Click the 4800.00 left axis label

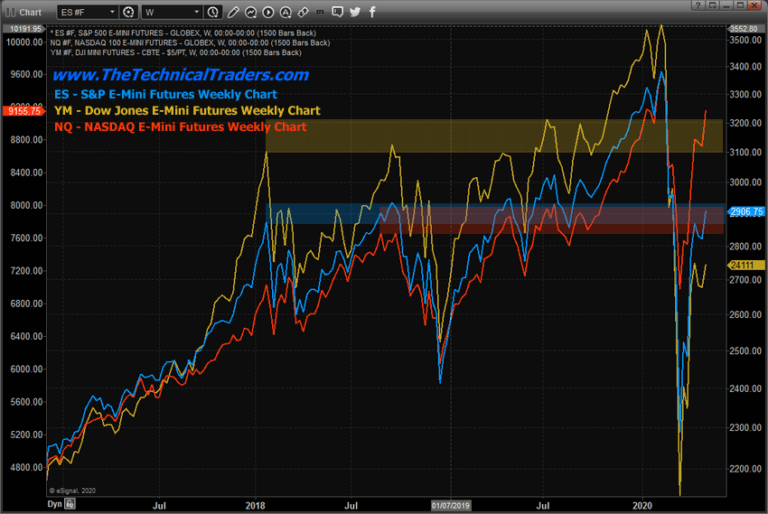26,467
